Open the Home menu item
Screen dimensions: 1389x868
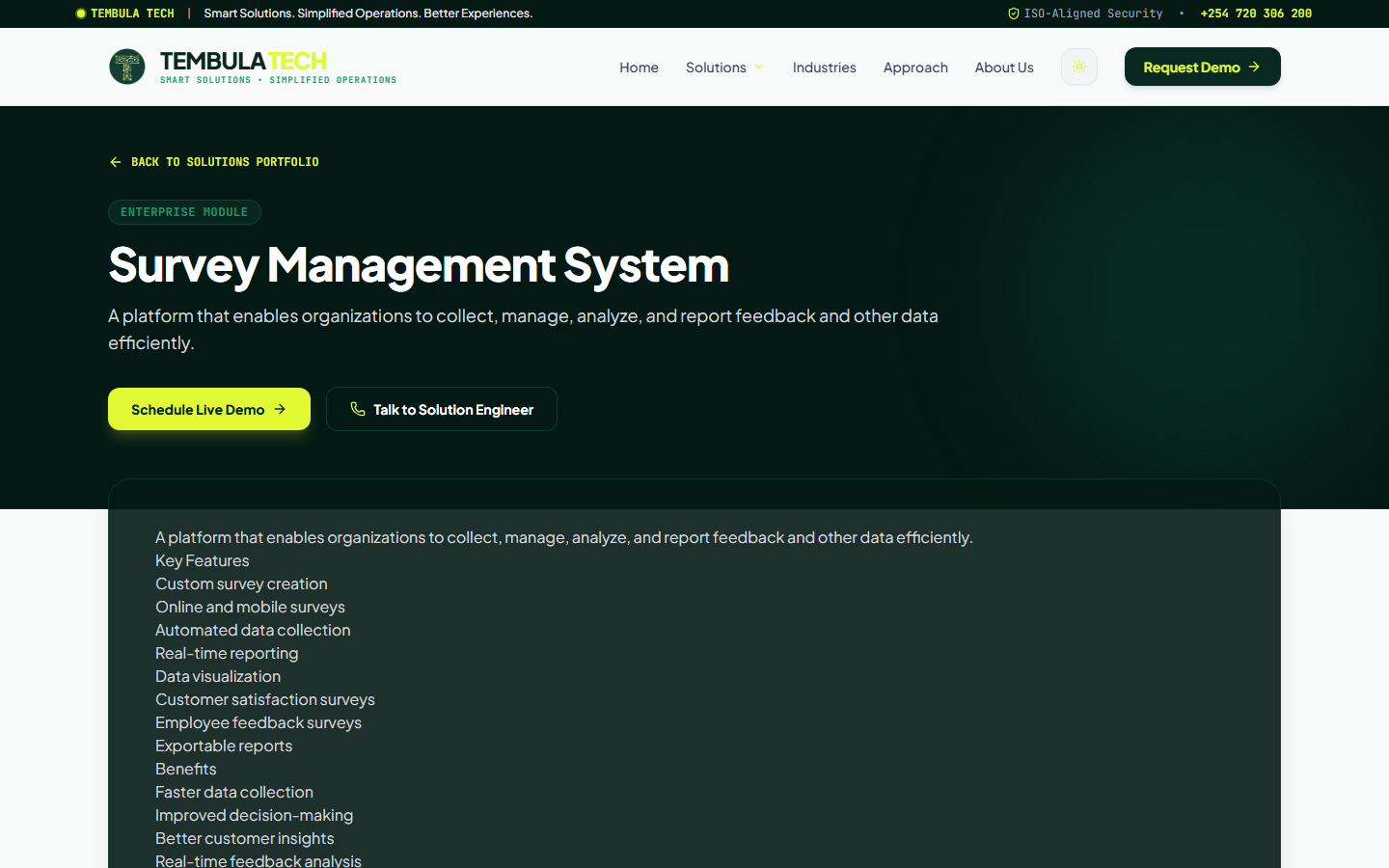click(639, 68)
